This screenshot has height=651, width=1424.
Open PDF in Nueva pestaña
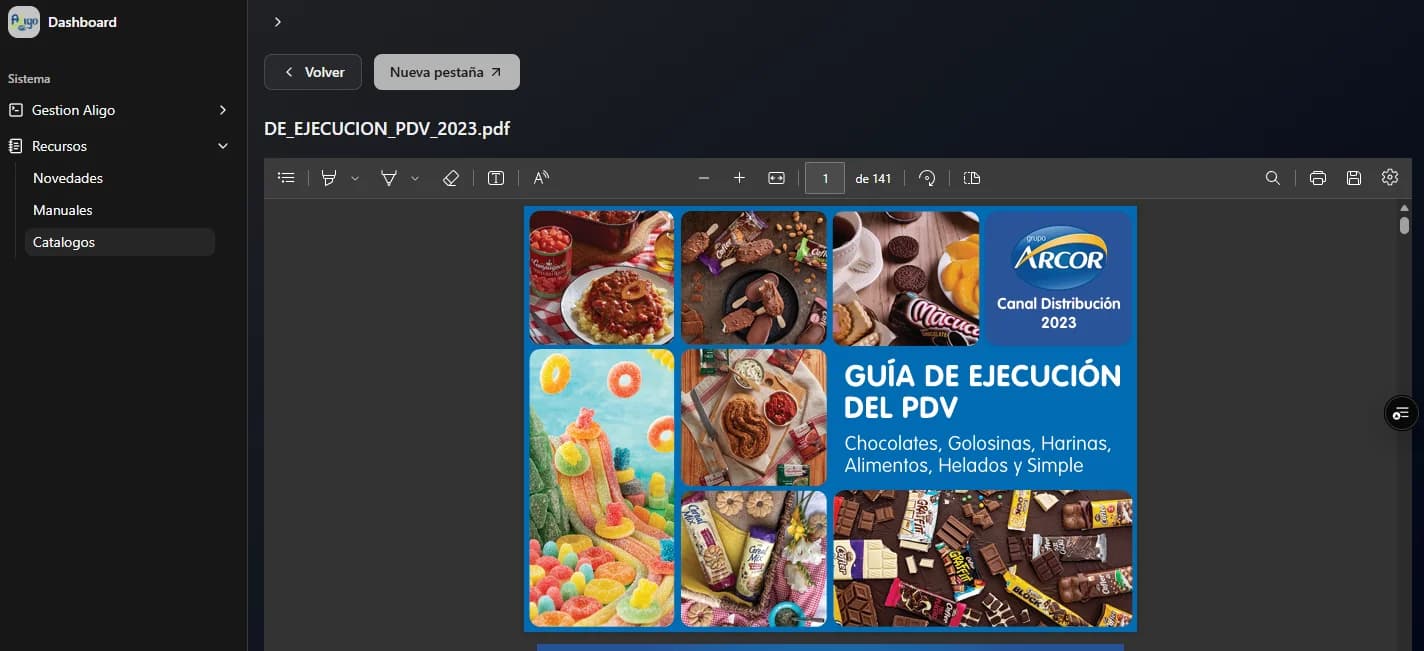click(x=447, y=72)
